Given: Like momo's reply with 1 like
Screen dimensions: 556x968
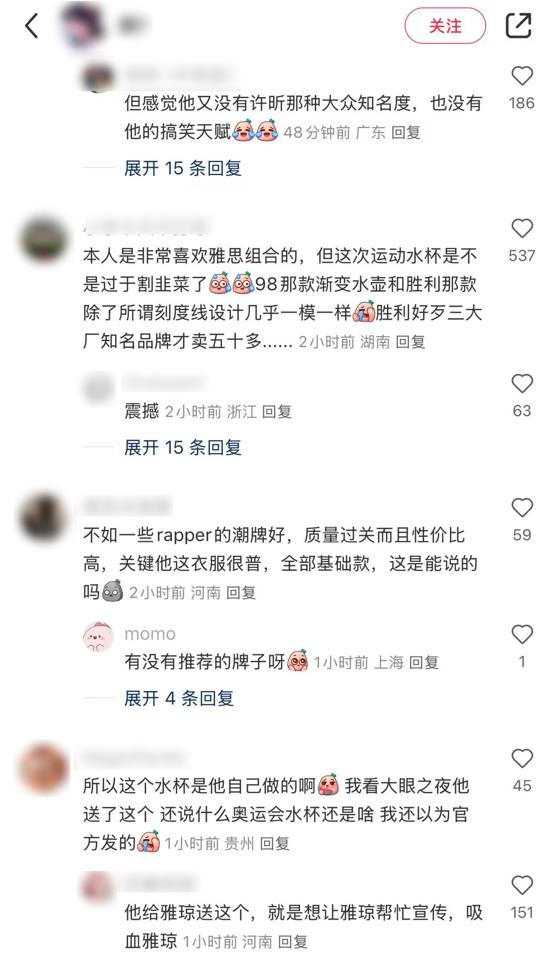Looking at the screenshot, I should pyautogui.click(x=522, y=634).
